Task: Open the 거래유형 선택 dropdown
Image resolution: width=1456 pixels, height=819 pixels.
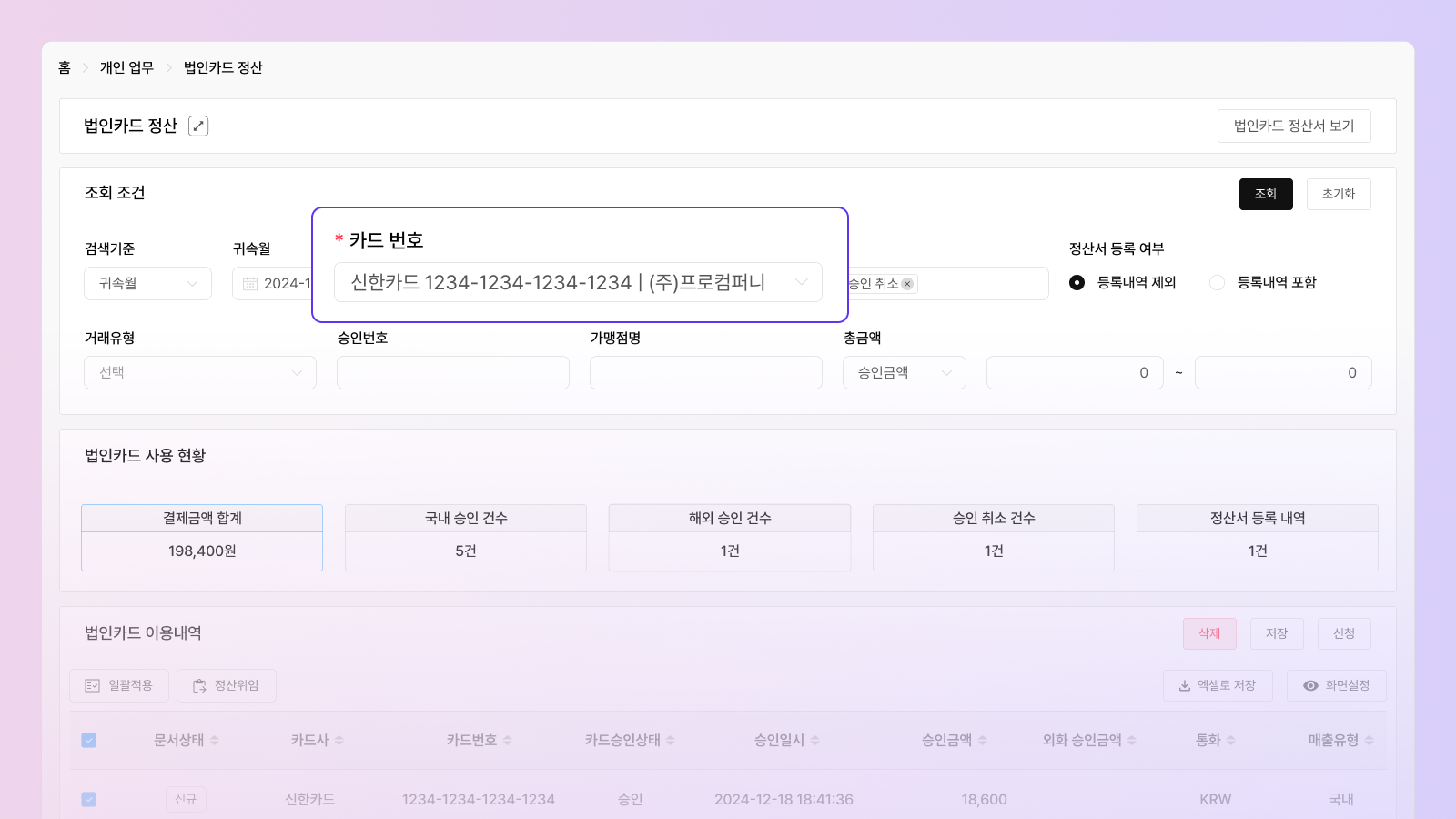Action: click(x=200, y=373)
